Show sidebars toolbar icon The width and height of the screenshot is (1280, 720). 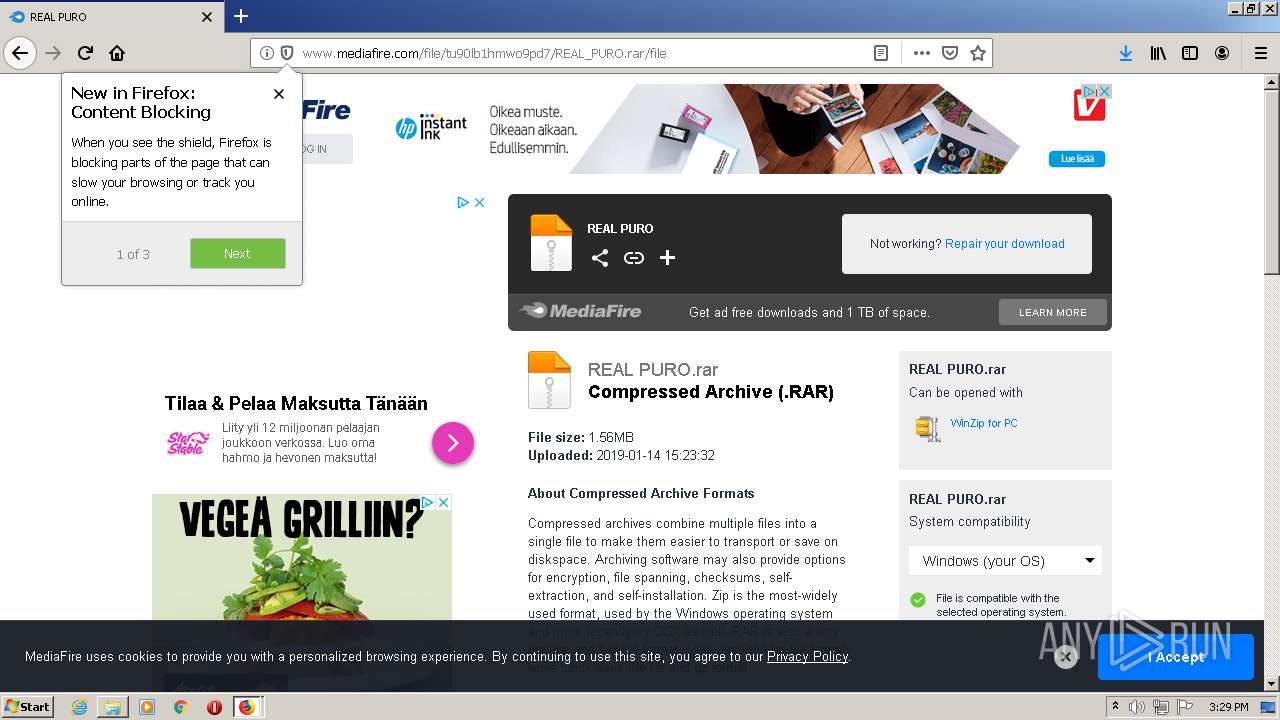1190,53
